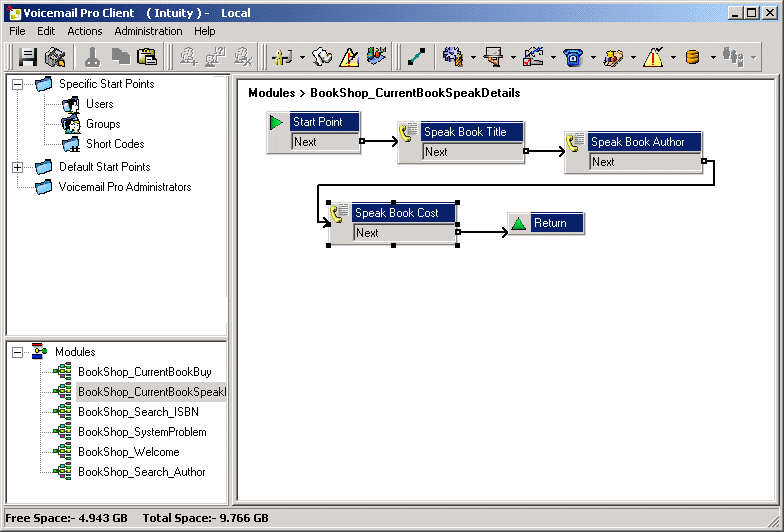Select the Connection line tool icon
784x532 pixels.
point(416,57)
